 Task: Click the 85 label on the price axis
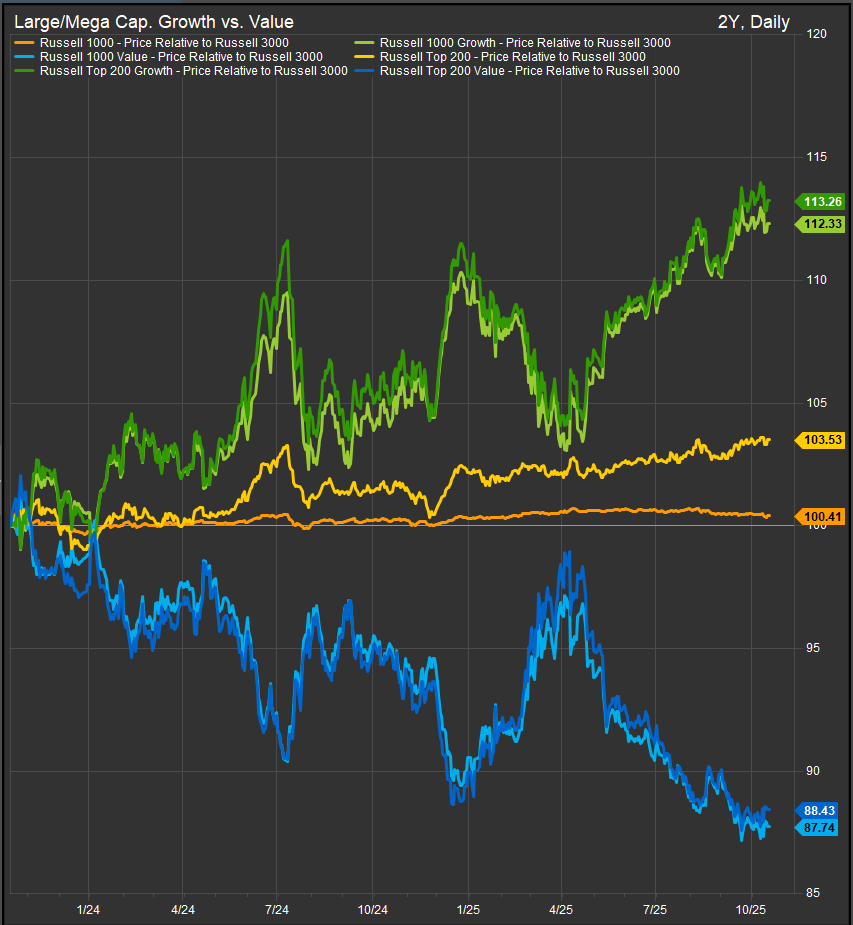[x=814, y=893]
